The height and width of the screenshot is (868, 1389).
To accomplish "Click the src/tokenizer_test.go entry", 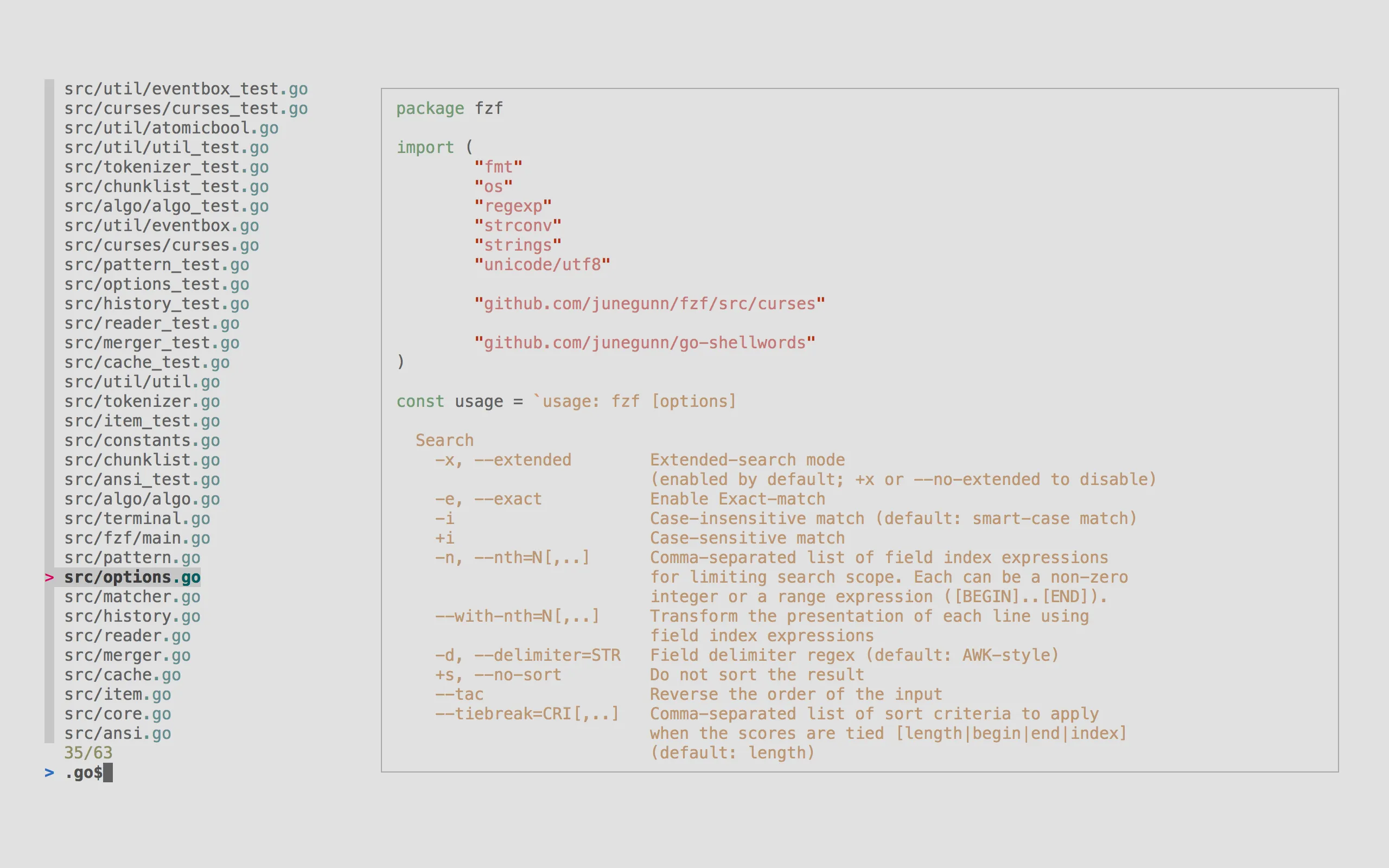I will click(x=167, y=167).
